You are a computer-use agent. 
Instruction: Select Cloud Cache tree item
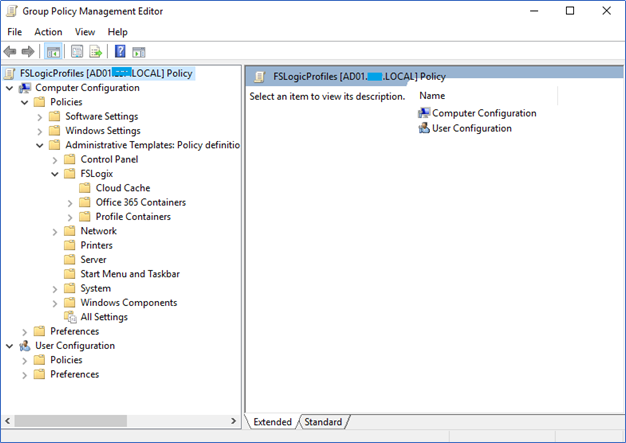123,188
